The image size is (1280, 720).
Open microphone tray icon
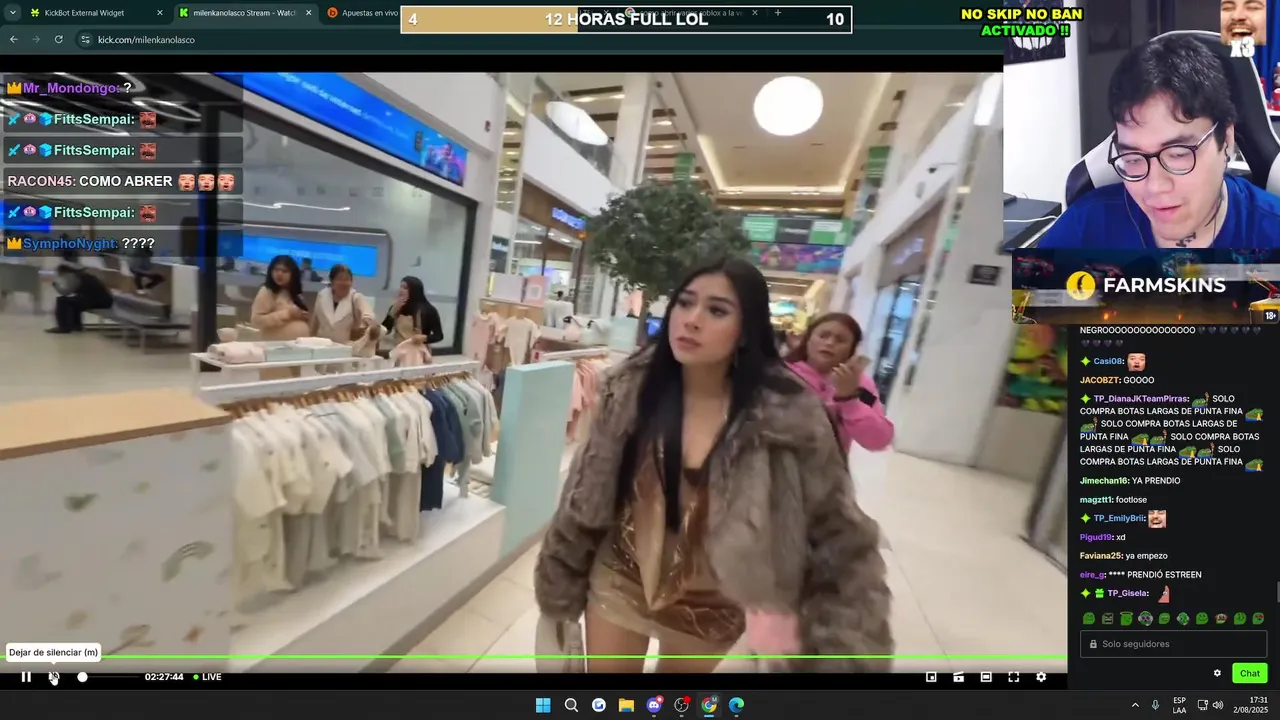click(x=1156, y=705)
